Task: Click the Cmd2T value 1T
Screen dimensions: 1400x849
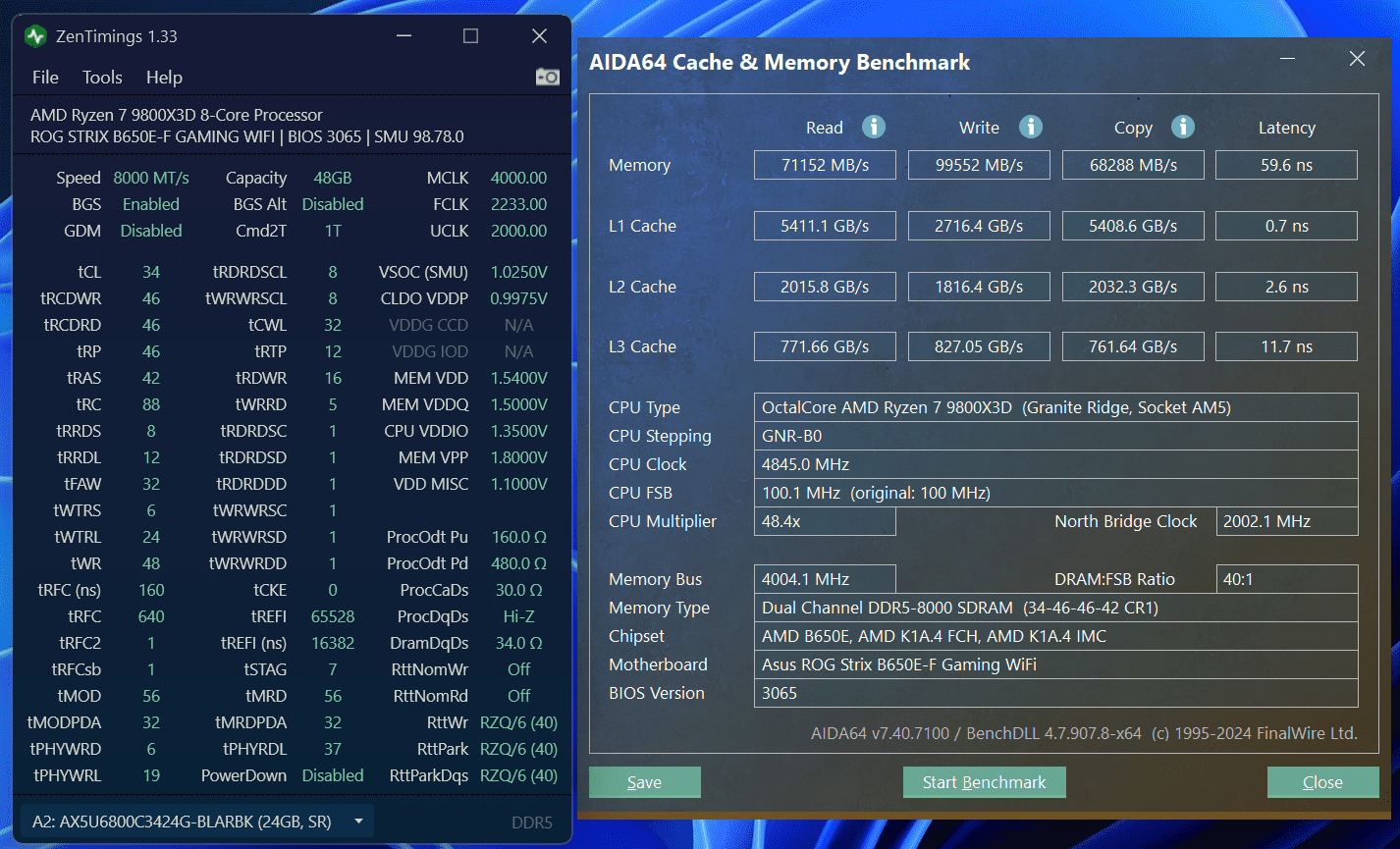Action: tap(333, 231)
